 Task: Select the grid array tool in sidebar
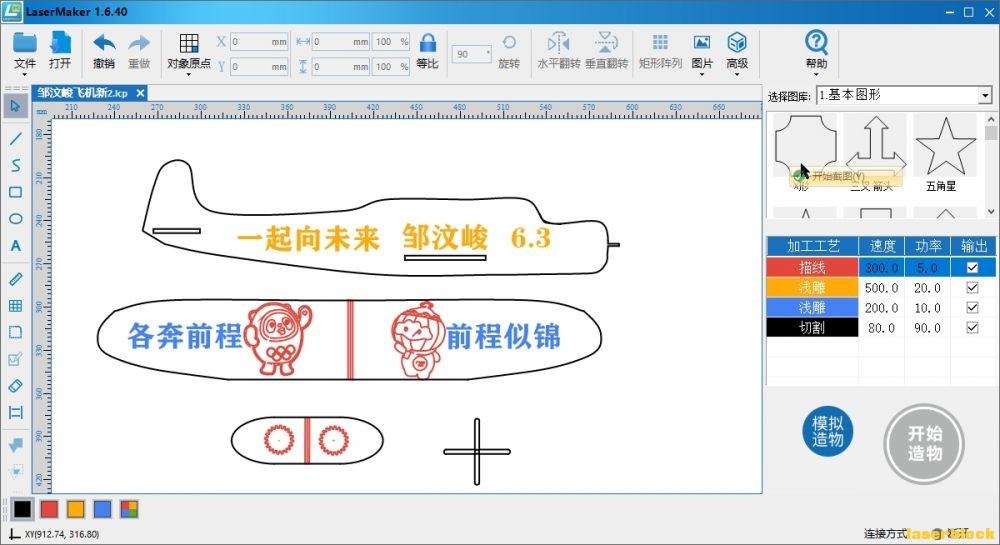[16, 305]
